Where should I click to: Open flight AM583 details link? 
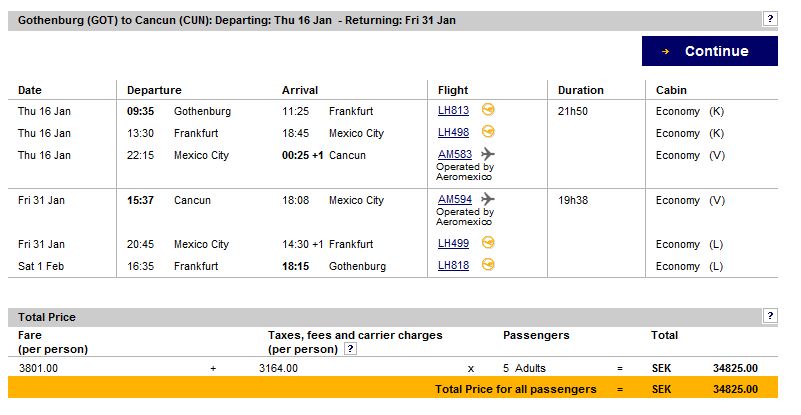pos(455,155)
